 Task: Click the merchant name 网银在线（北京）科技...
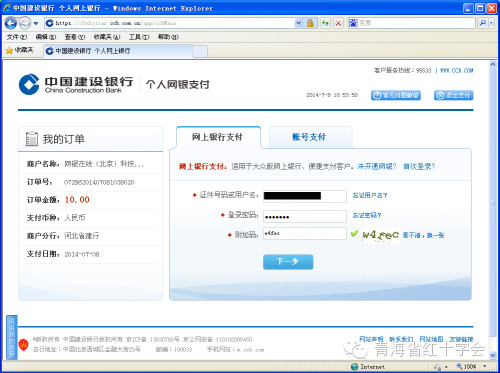104,164
